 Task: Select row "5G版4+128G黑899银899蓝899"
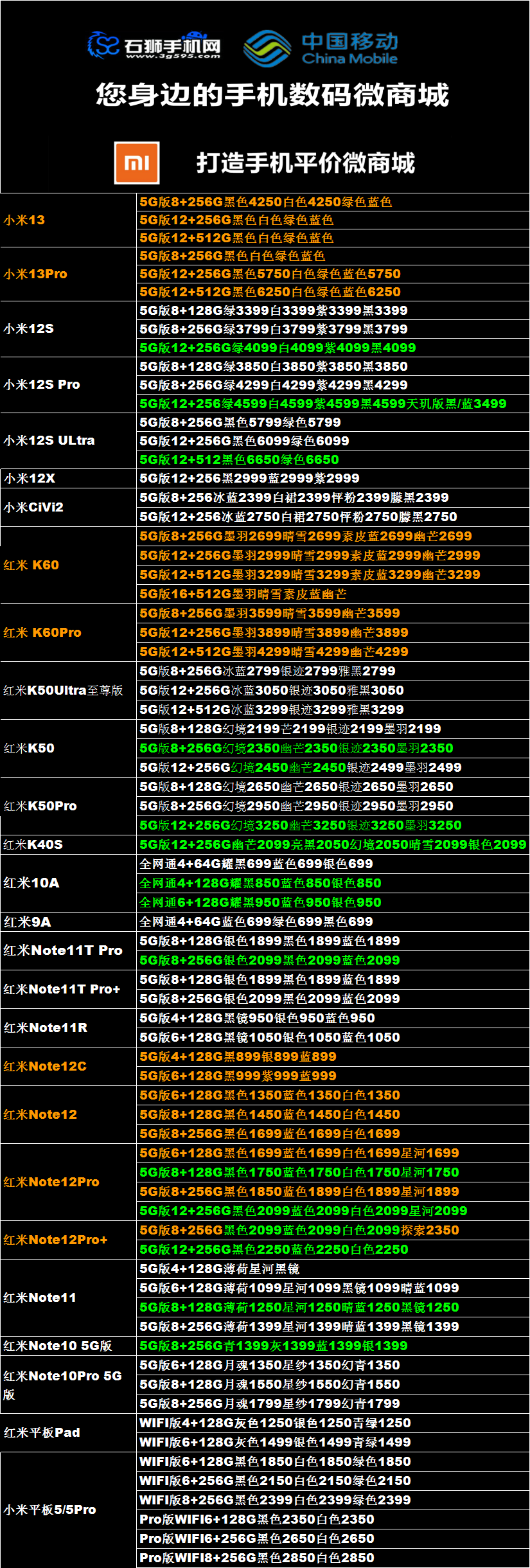pos(333,1056)
